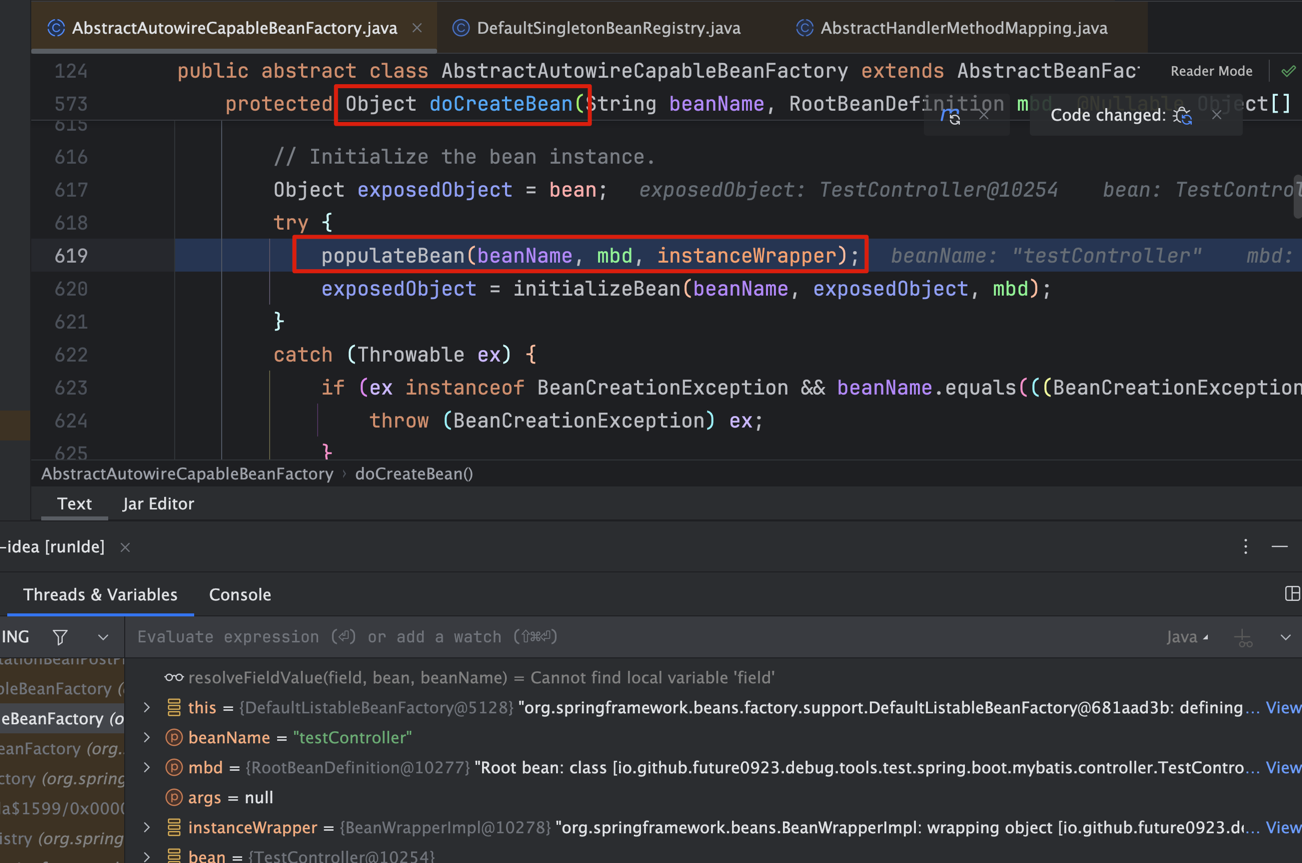Open the thread selector dropdown chevron

[103, 637]
